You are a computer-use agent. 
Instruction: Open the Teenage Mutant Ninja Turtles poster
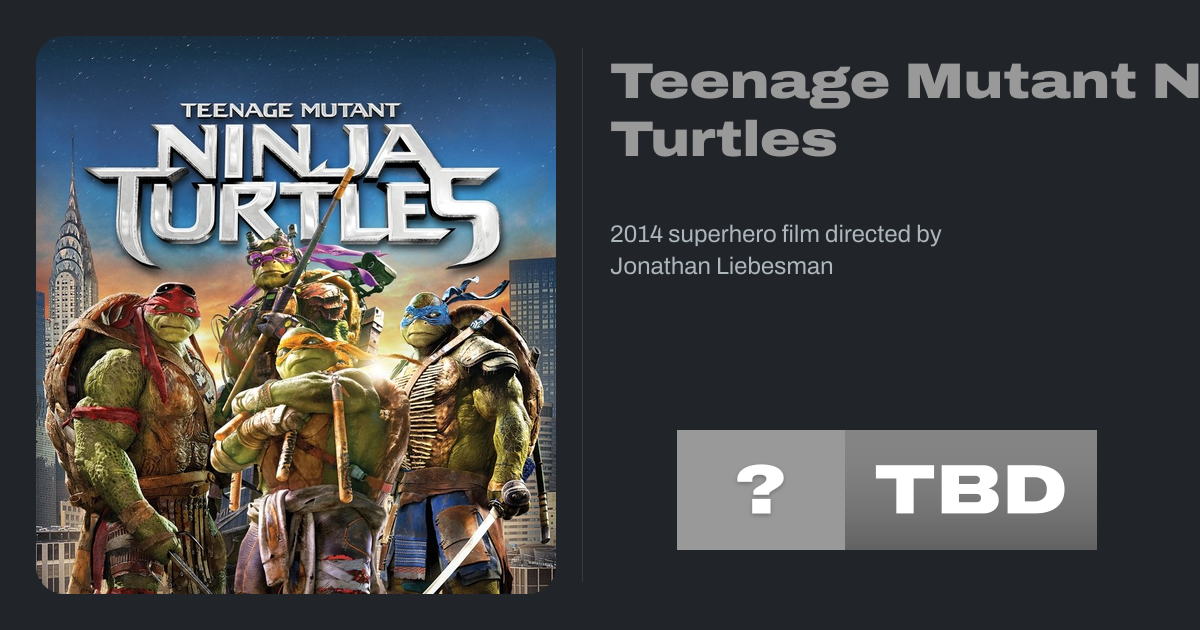click(x=296, y=315)
